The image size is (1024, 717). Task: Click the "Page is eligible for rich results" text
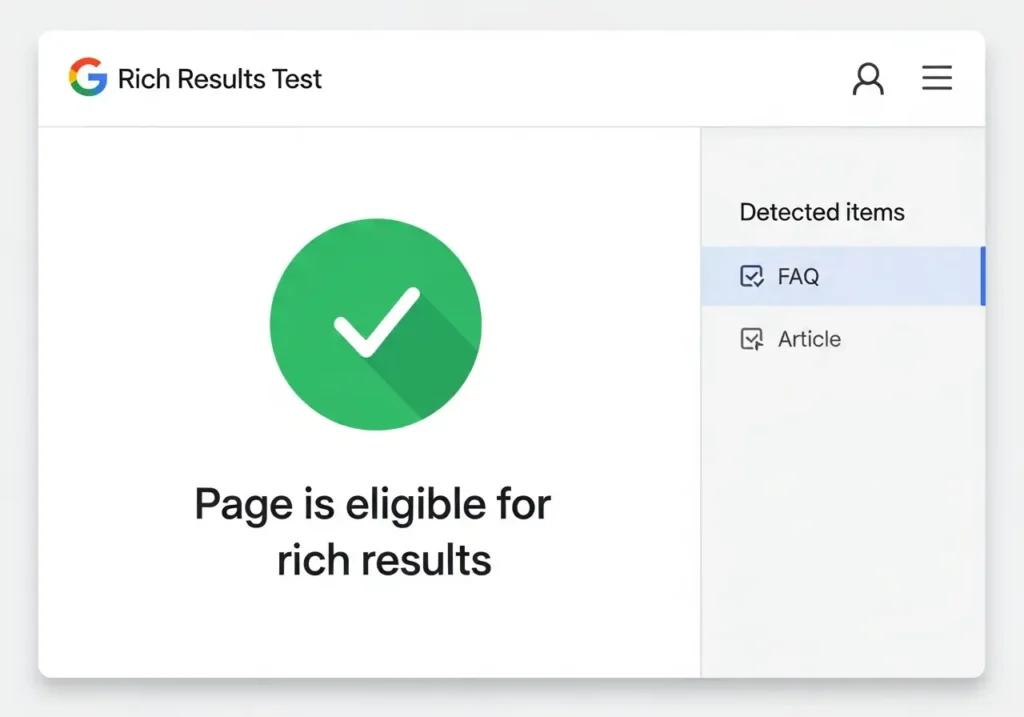pos(373,531)
